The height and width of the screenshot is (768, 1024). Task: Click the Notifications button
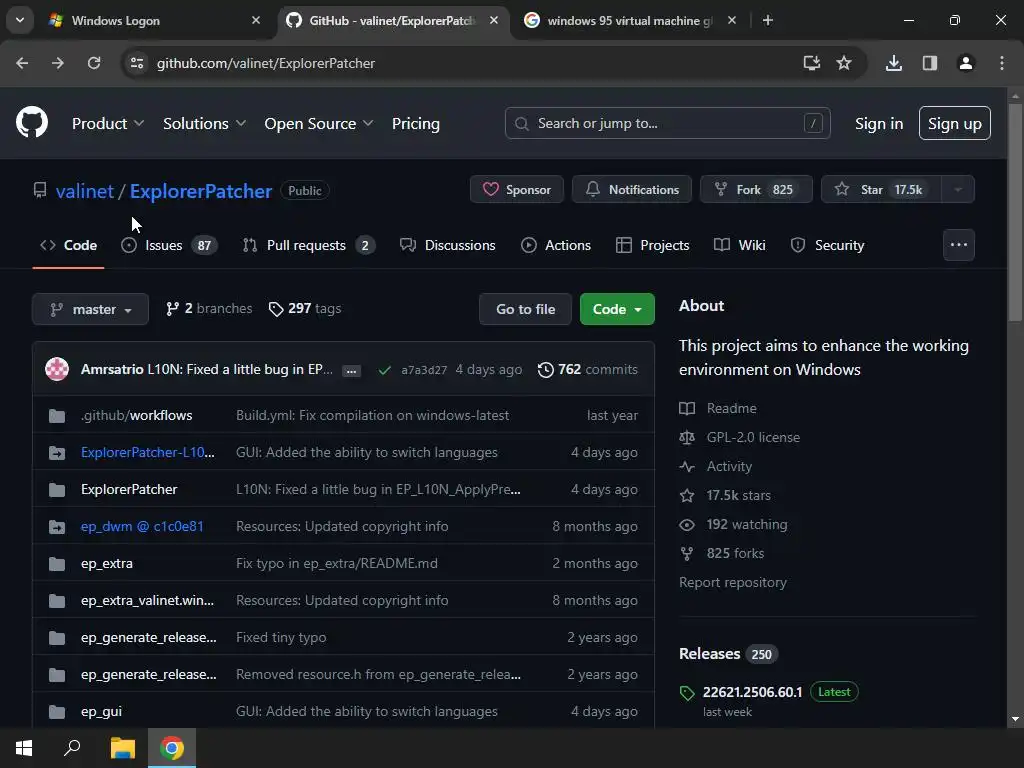pos(632,189)
